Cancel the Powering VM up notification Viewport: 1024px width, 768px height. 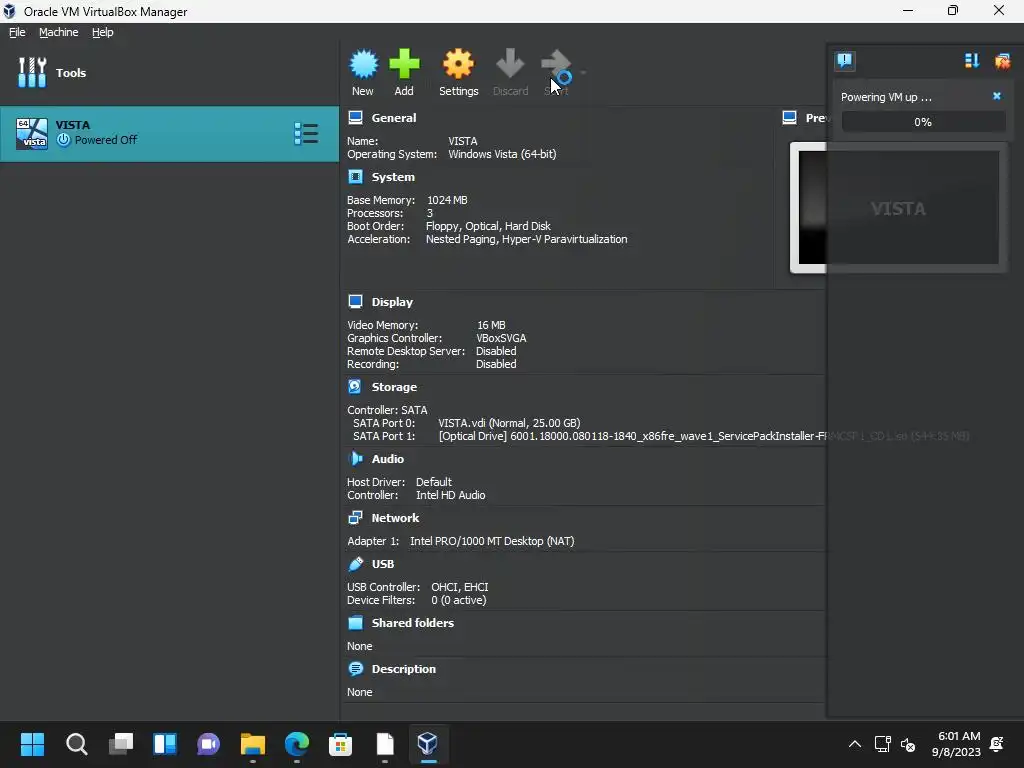click(997, 96)
